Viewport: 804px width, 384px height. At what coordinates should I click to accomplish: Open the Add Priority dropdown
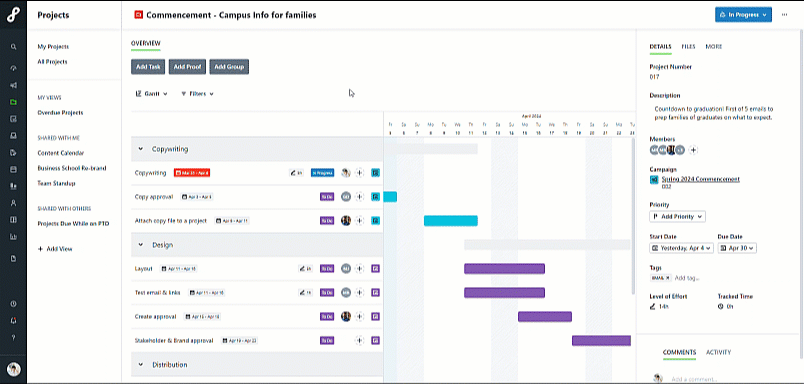click(x=677, y=216)
